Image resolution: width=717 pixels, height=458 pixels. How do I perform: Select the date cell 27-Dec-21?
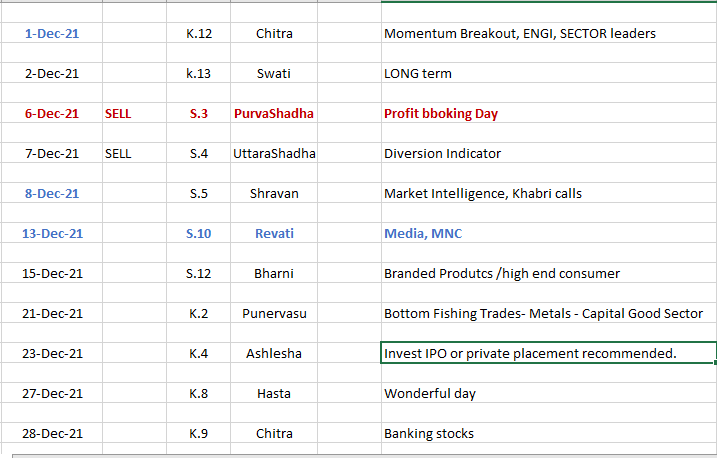(52, 394)
